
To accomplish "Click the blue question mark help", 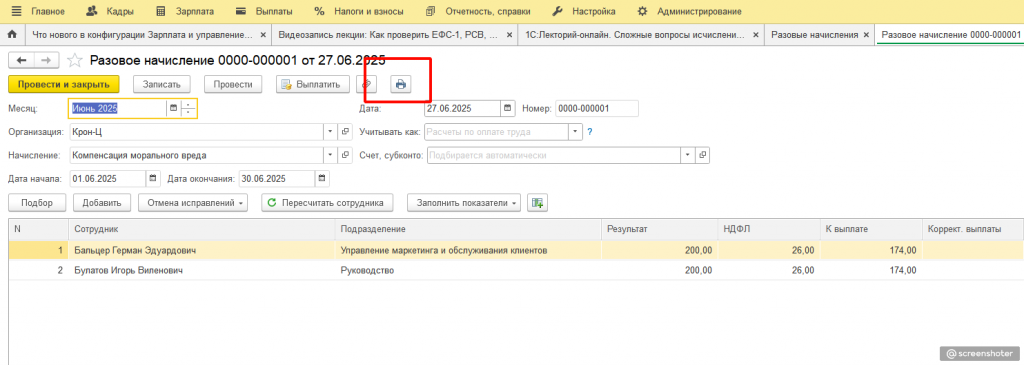I will pyautogui.click(x=589, y=132).
